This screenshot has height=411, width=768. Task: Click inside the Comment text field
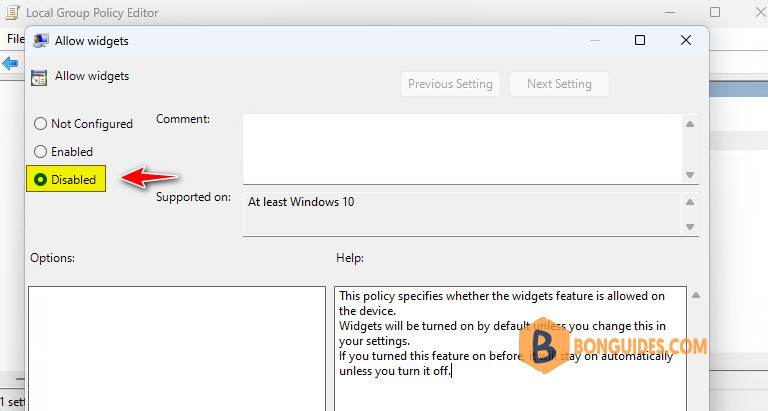tap(462, 149)
